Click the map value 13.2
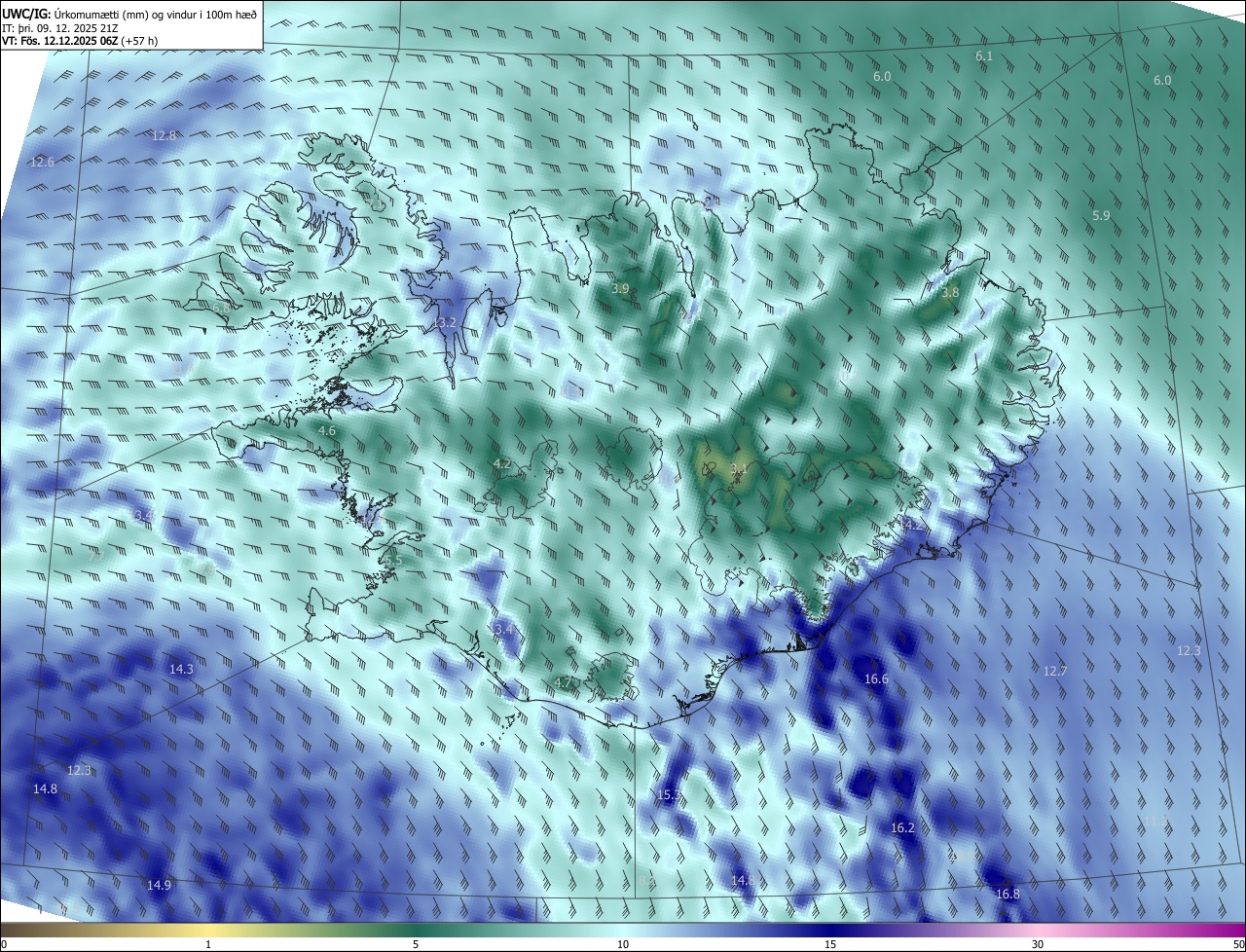 444,322
